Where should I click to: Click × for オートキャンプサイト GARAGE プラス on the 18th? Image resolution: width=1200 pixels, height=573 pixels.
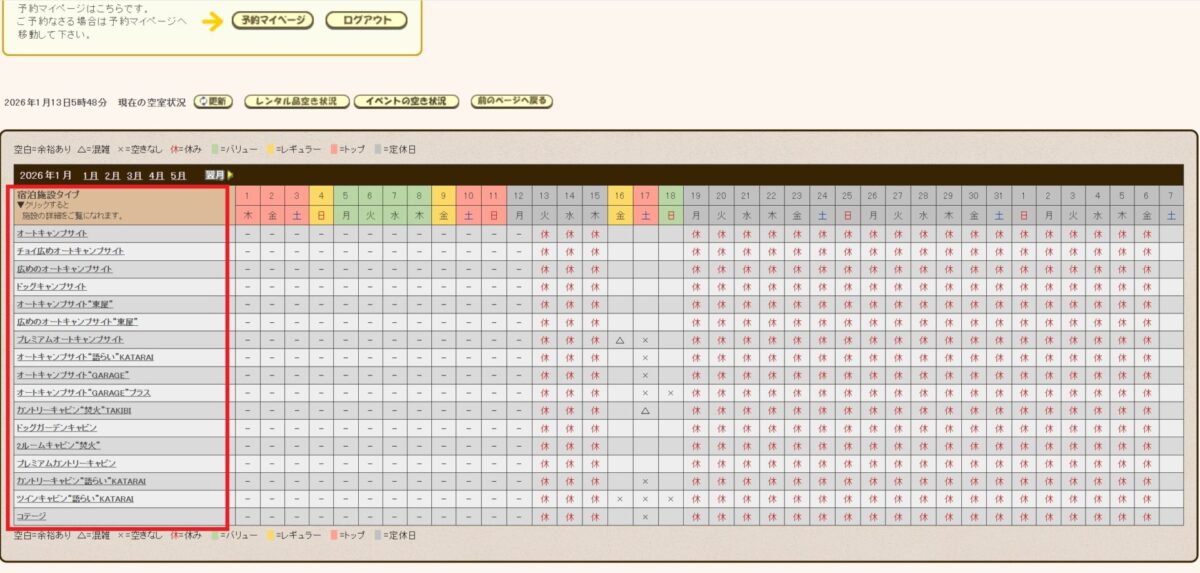point(671,393)
